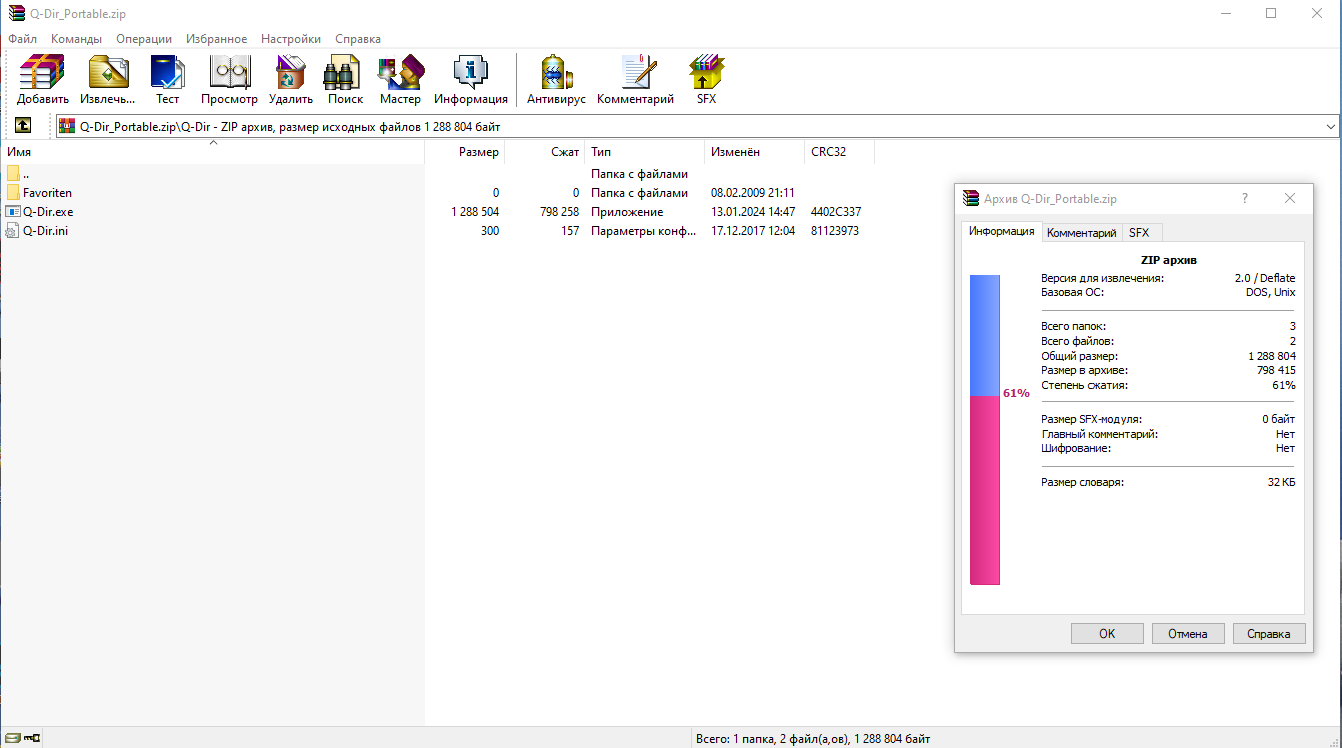The image size is (1342, 748).
Task: Click the Степень сжатия value 61%
Action: [1283, 385]
